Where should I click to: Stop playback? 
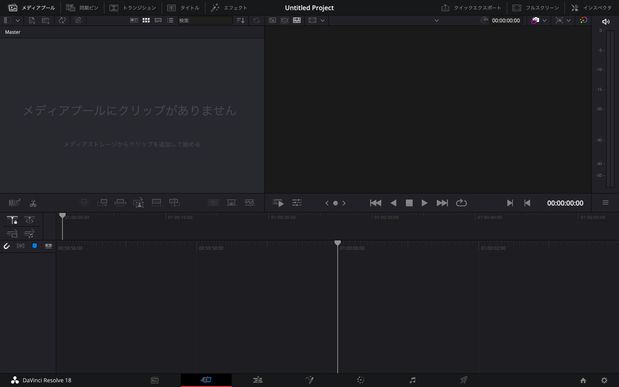(x=409, y=203)
